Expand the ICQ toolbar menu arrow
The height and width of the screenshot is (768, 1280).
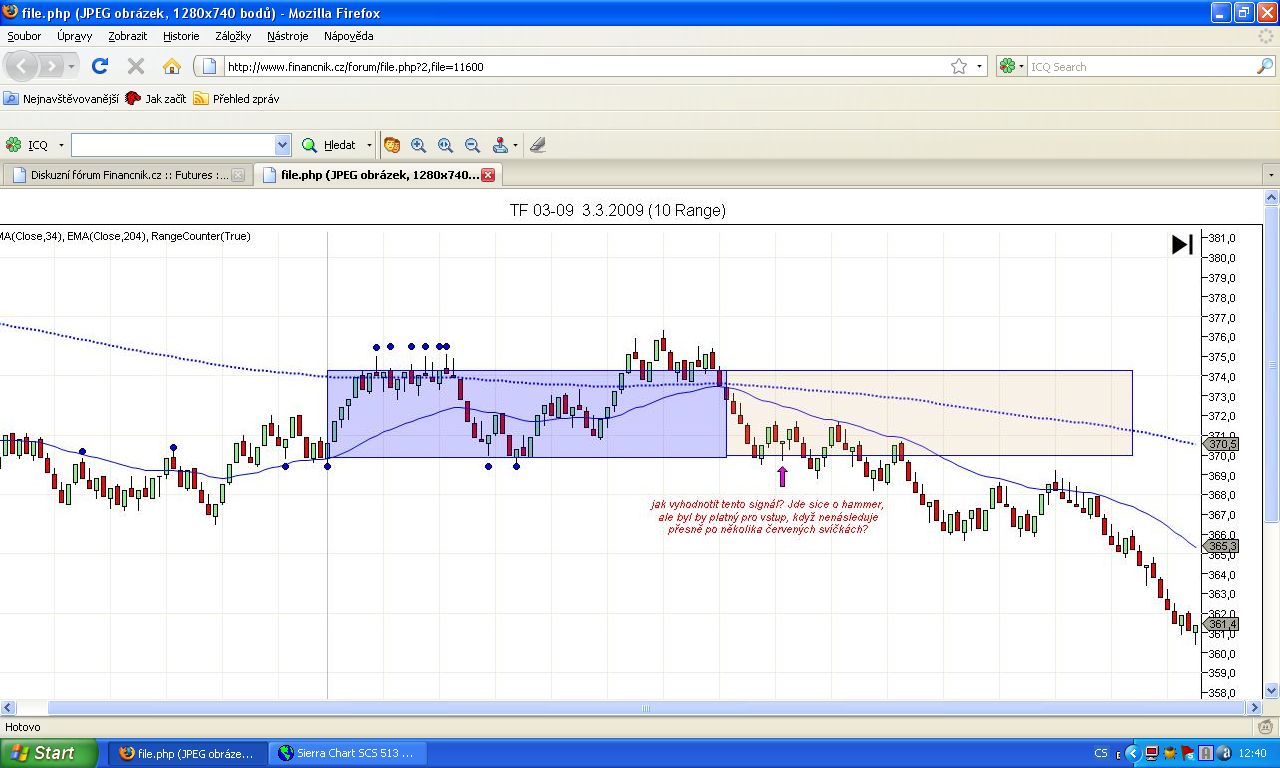coord(61,145)
